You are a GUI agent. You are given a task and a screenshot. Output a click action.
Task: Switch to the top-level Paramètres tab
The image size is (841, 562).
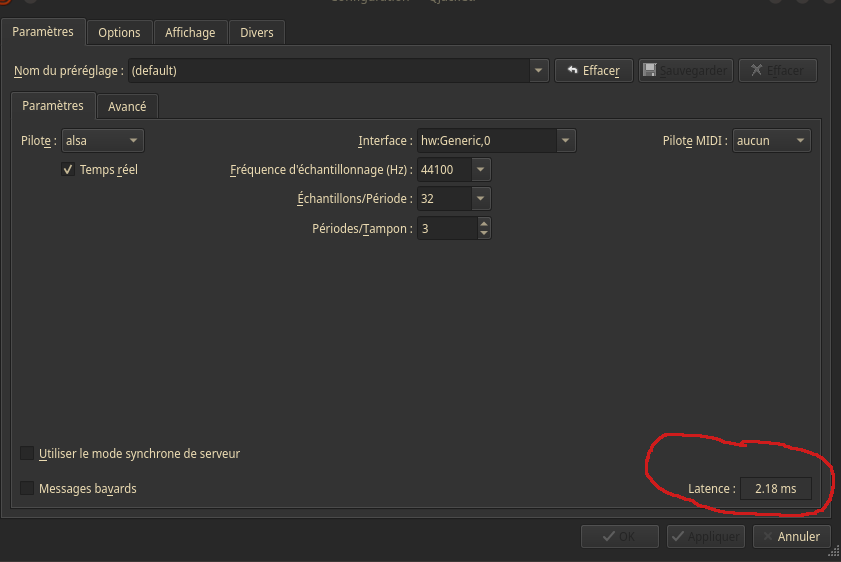[43, 32]
